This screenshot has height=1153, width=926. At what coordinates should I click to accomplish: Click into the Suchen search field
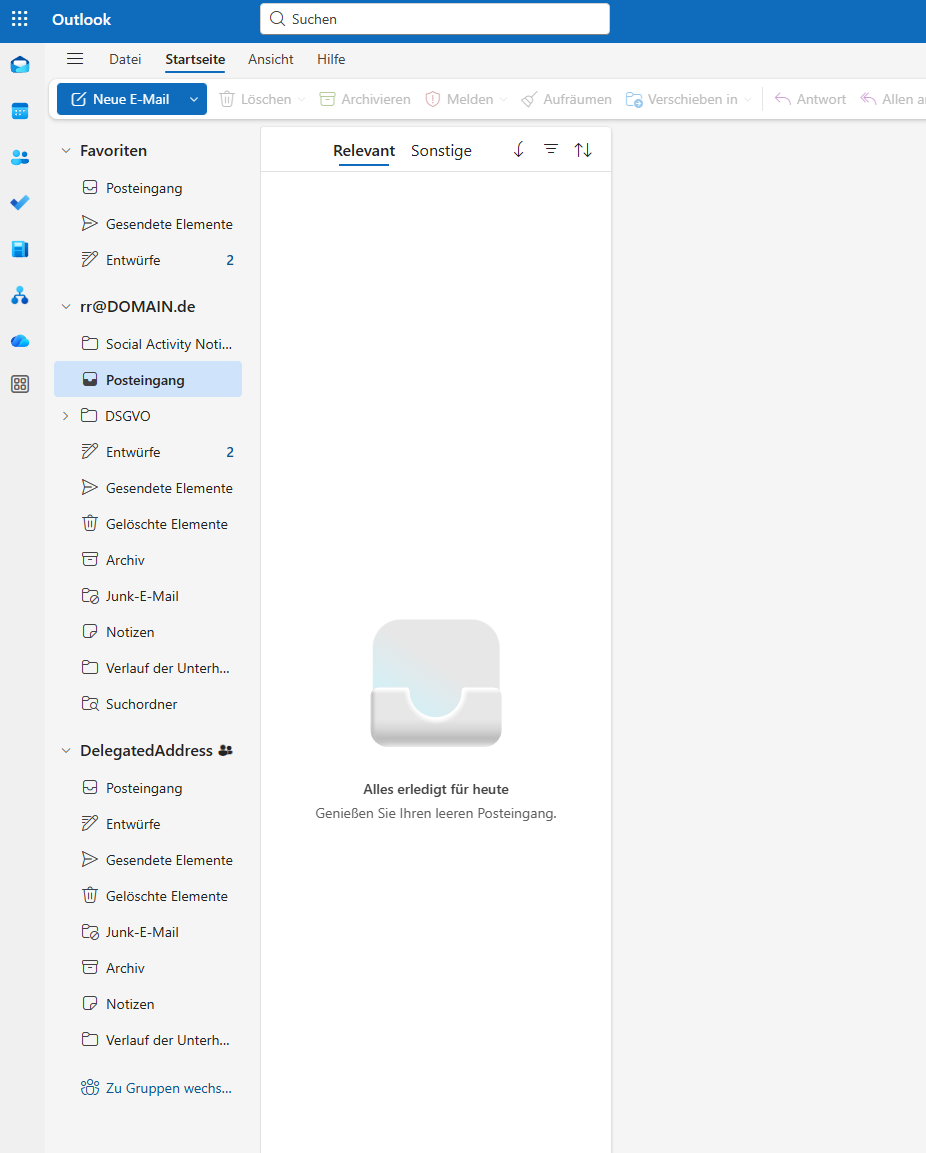click(440, 19)
